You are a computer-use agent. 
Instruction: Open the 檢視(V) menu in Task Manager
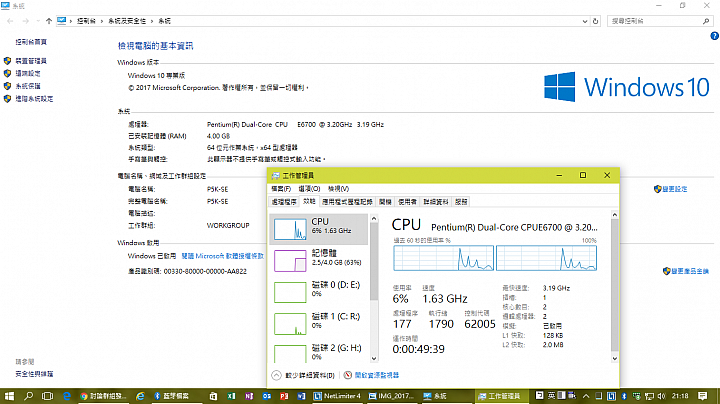coord(338,189)
